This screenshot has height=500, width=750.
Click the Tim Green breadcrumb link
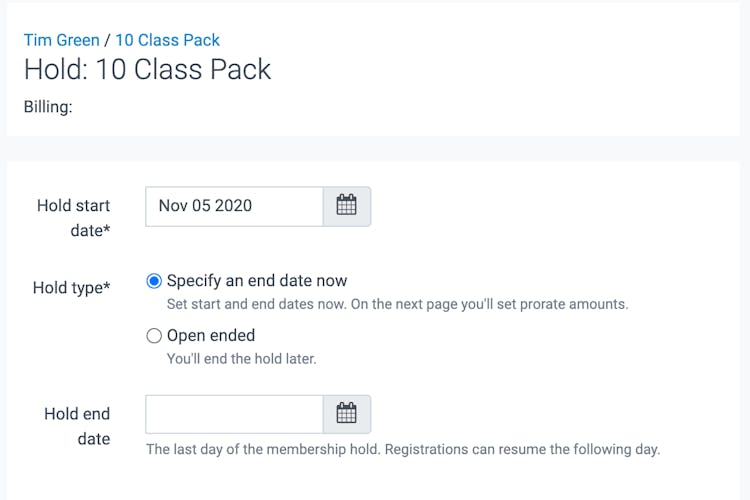61,40
